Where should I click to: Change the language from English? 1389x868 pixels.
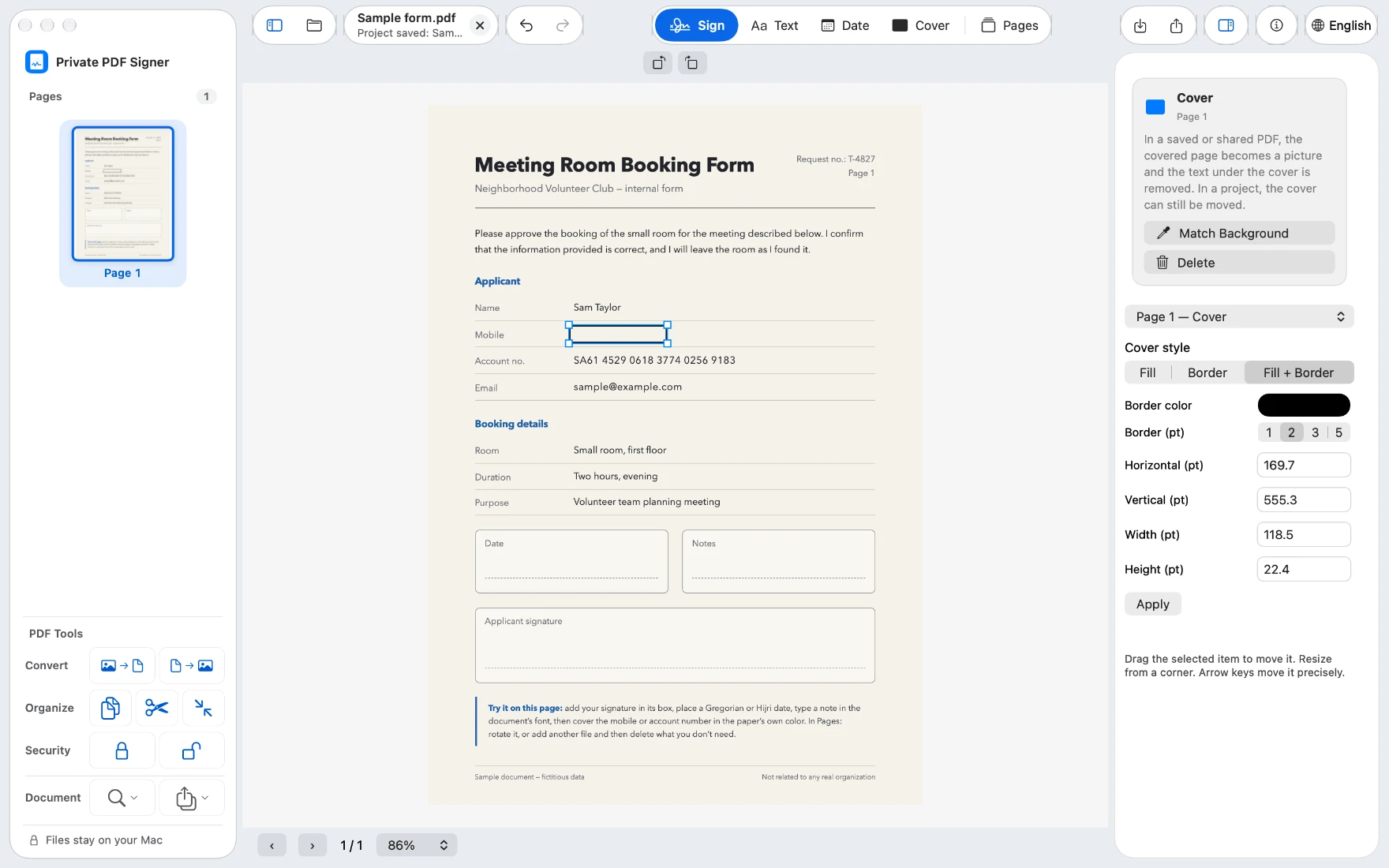pyautogui.click(x=1342, y=25)
